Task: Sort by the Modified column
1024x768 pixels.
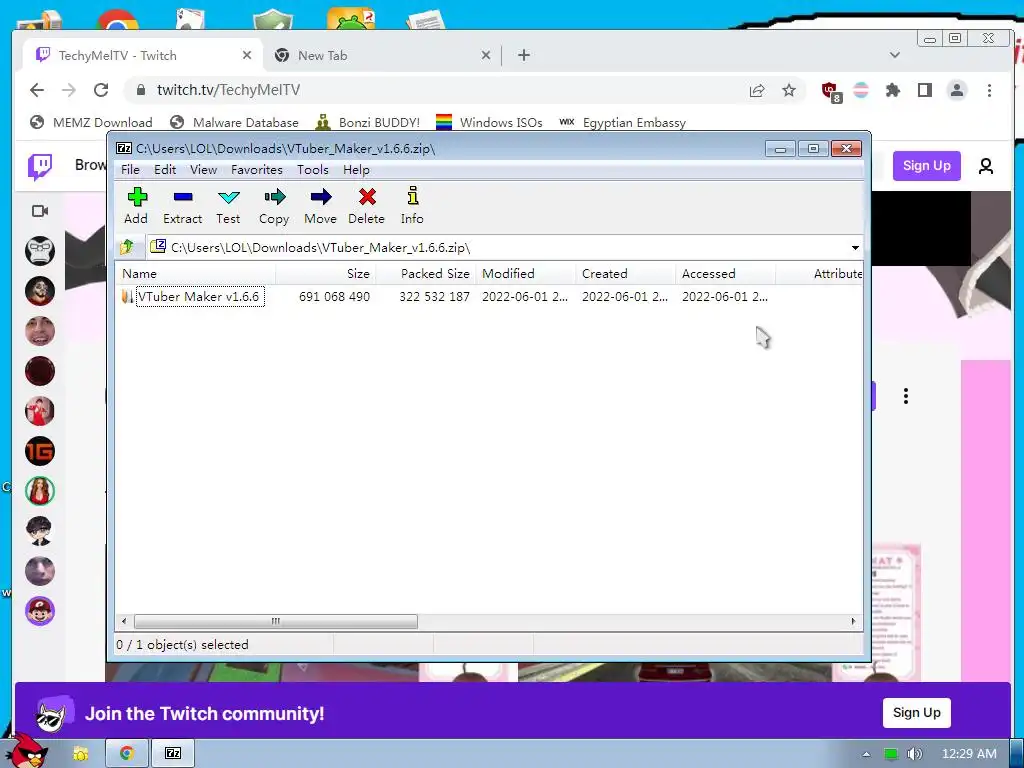Action: tap(526, 274)
